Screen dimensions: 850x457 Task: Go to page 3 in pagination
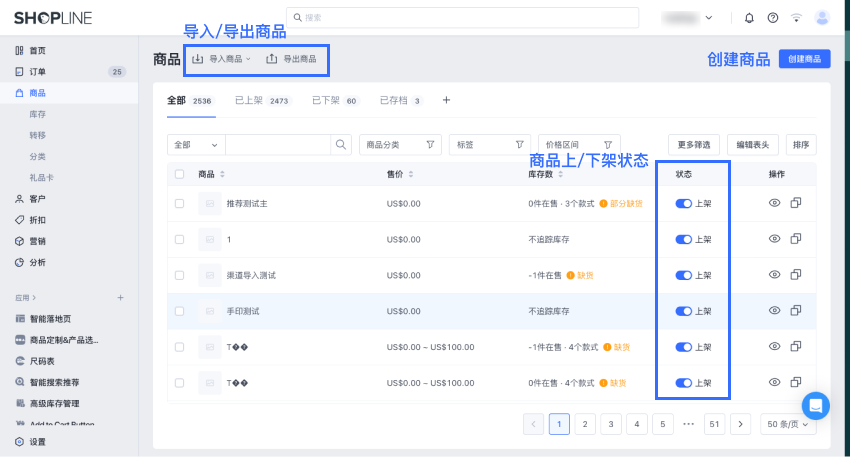tap(611, 424)
